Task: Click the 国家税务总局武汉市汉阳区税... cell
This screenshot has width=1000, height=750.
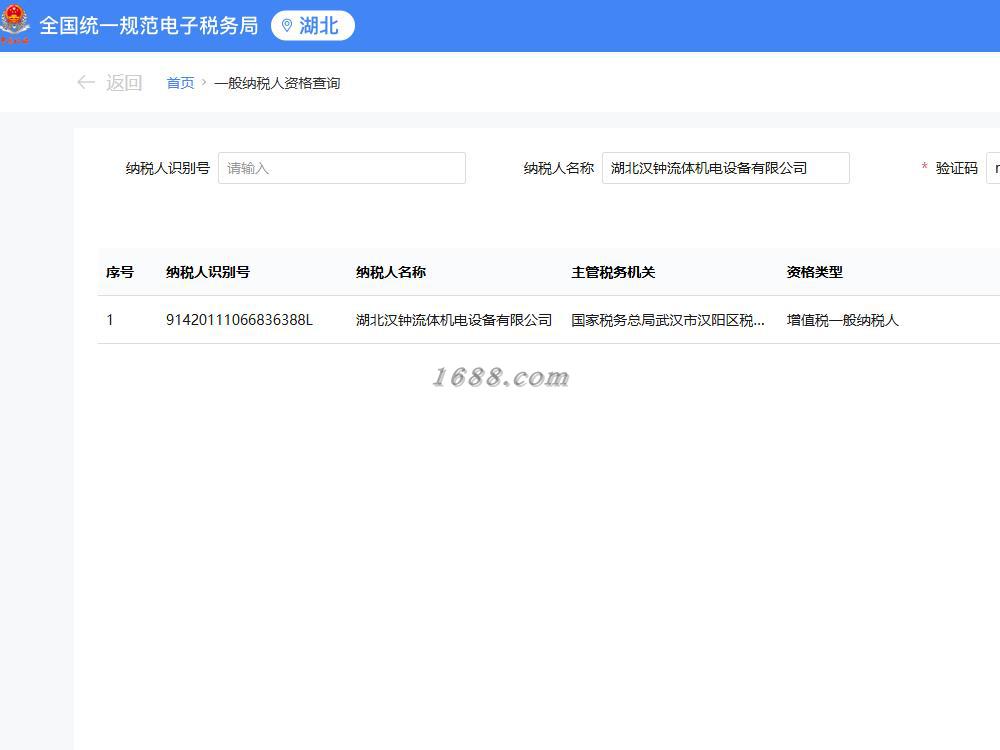Action: tap(668, 320)
